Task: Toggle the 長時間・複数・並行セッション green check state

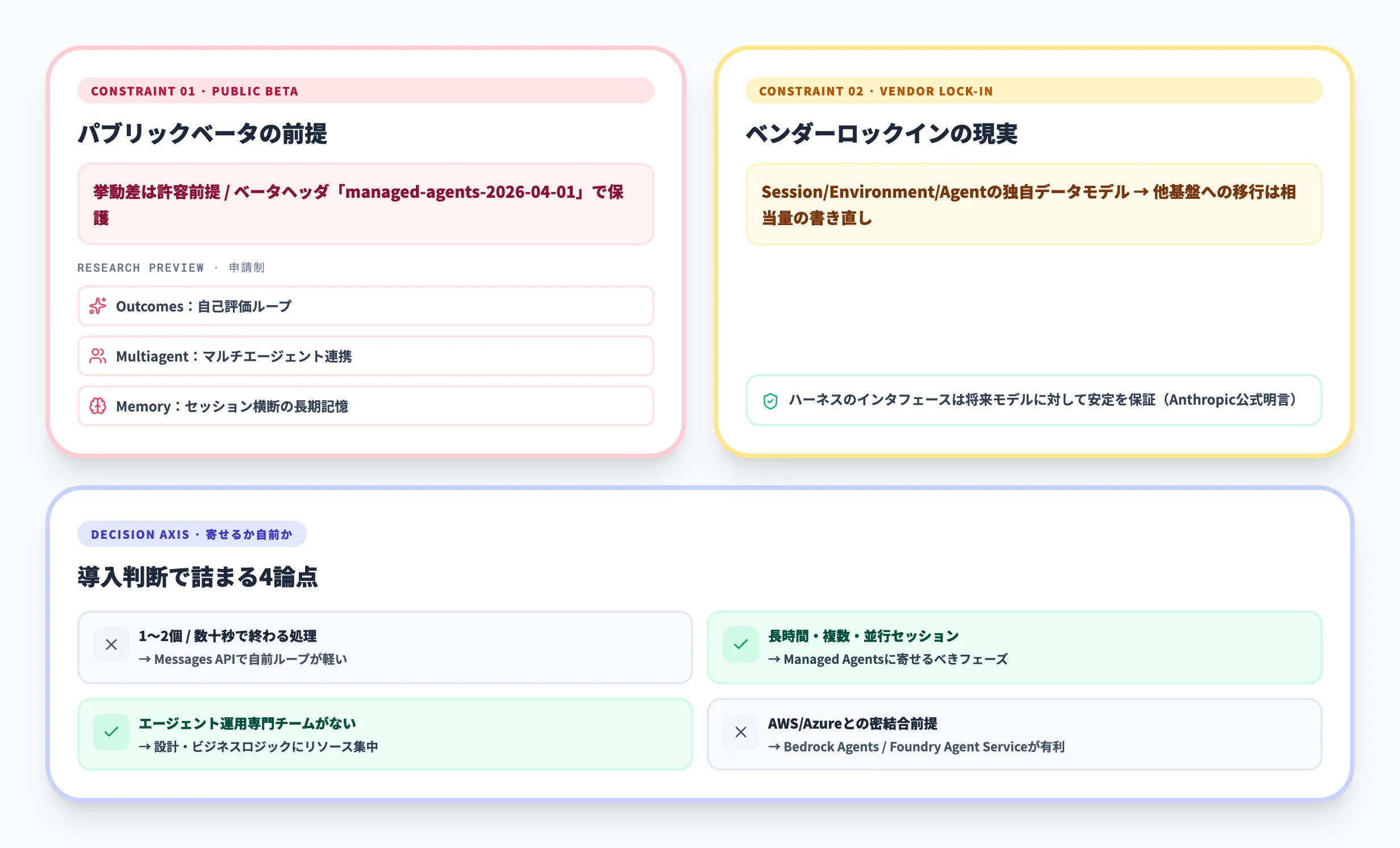Action: 740,645
